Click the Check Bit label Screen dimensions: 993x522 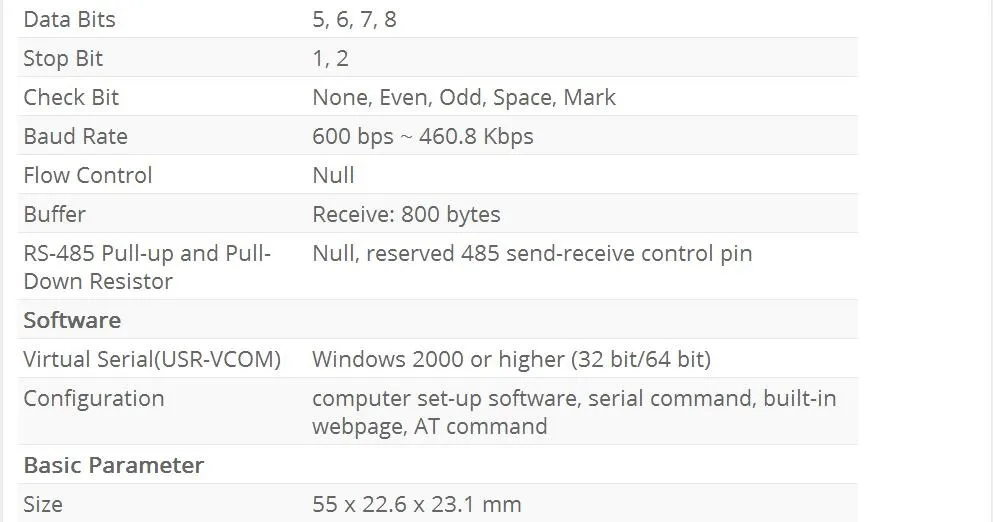71,98
